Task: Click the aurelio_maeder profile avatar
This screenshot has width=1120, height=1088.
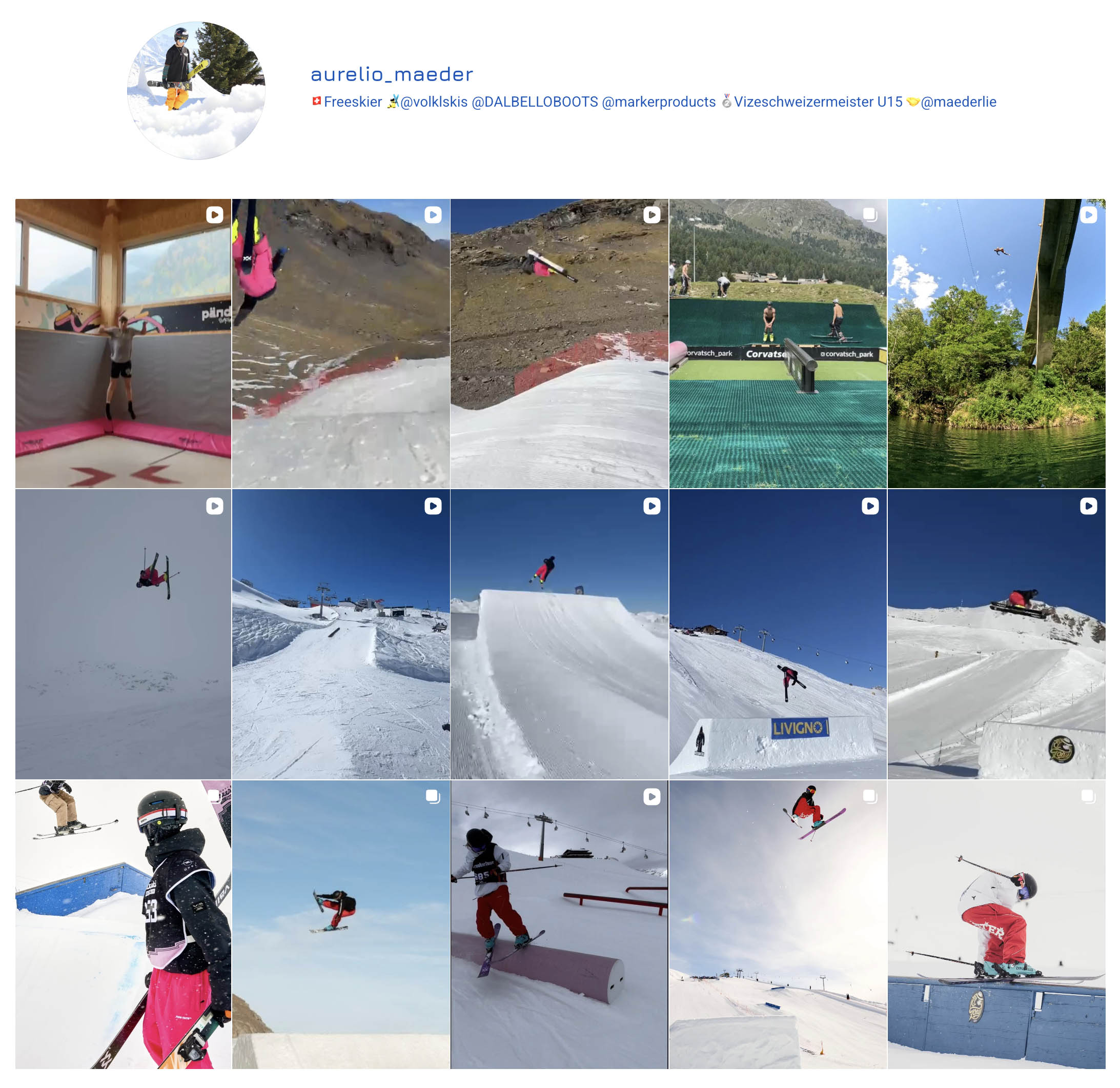Action: point(196,90)
